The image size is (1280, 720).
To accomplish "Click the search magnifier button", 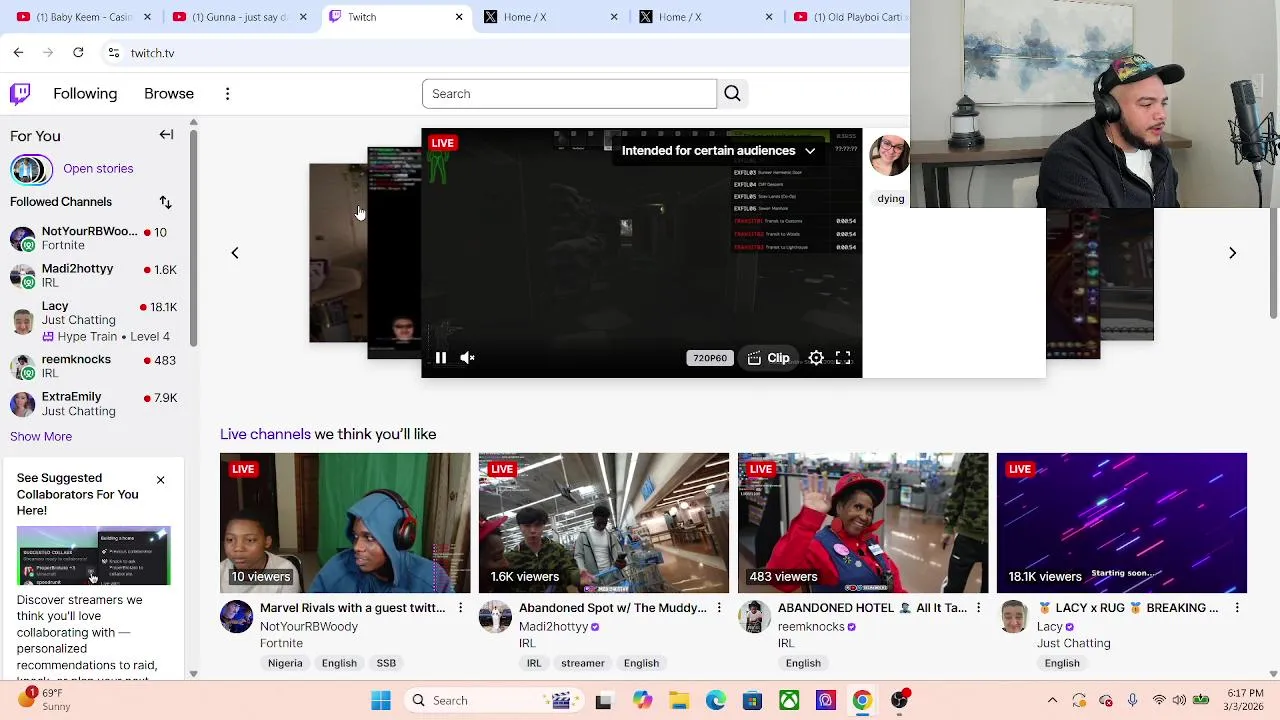I will click(732, 94).
